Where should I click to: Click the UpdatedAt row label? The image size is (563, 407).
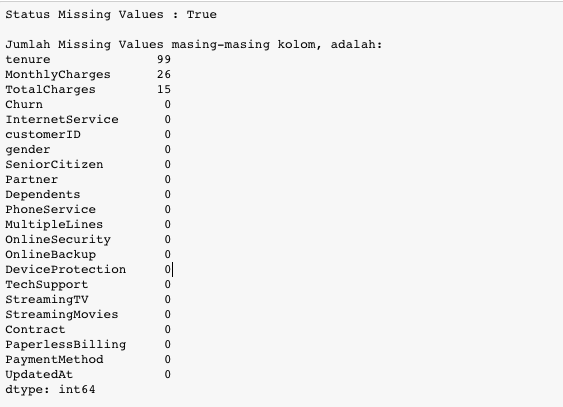click(x=39, y=374)
